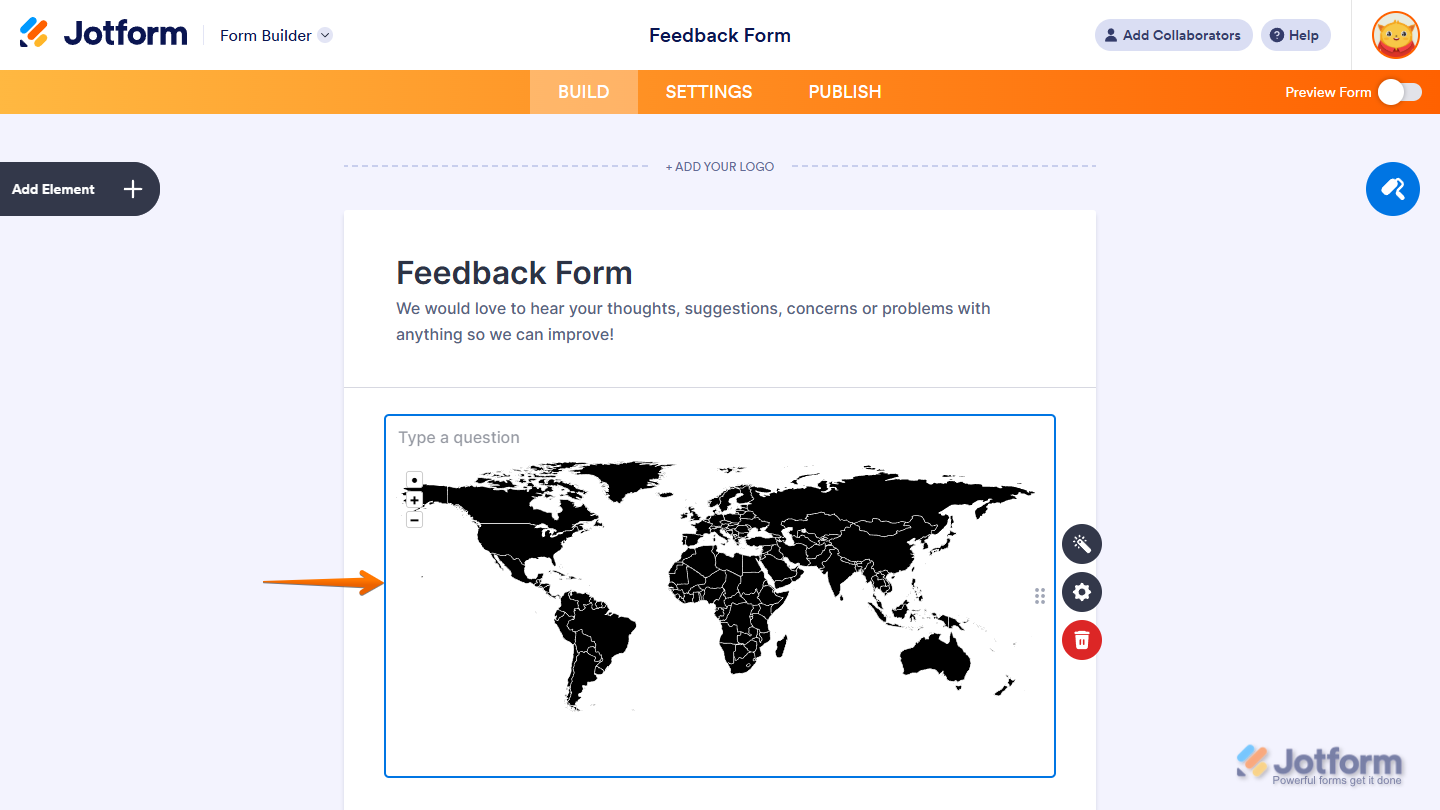Open the Form Builder dropdown chevron
1440x810 pixels.
(x=324, y=35)
